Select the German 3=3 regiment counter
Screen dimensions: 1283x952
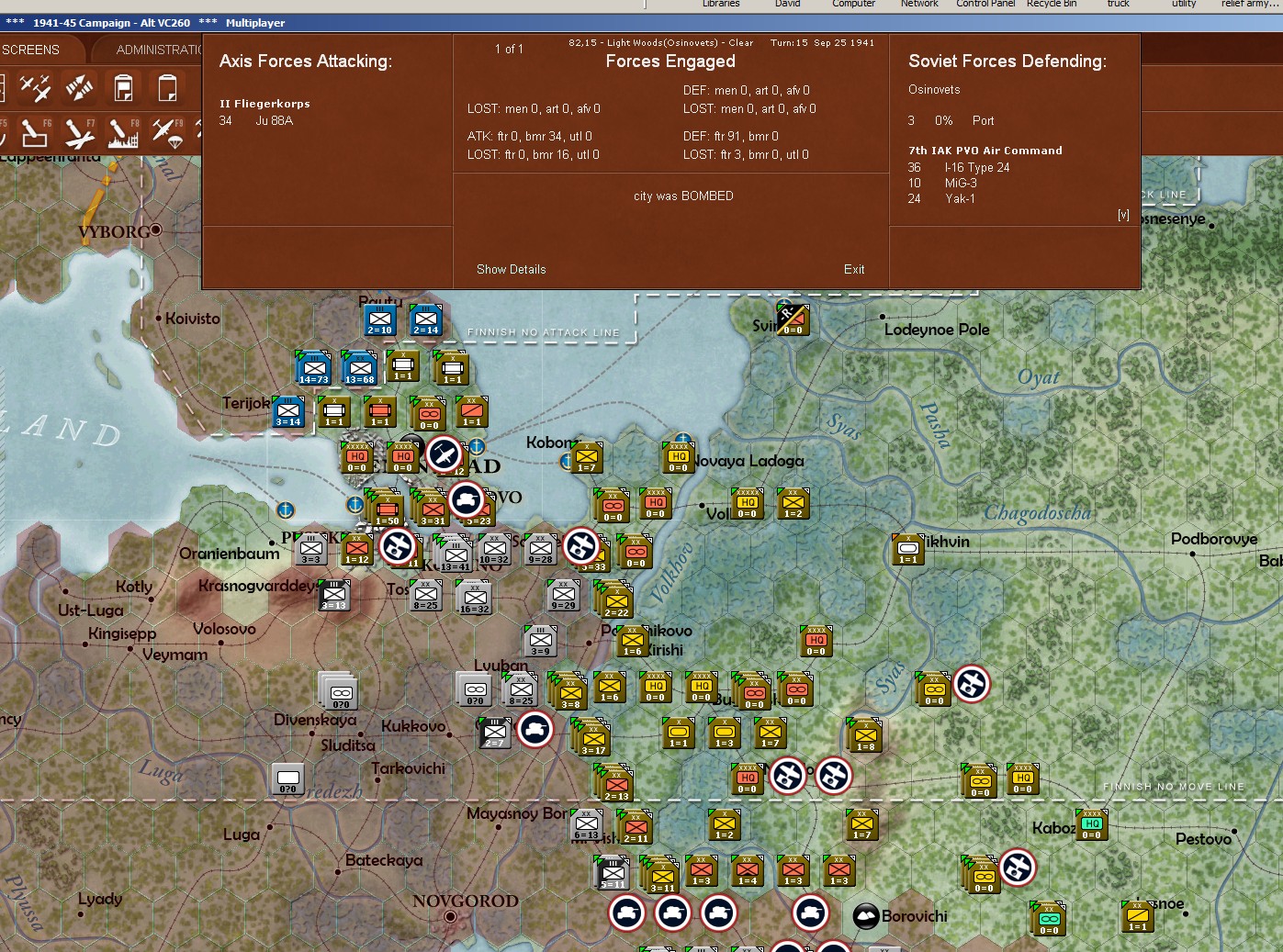[311, 548]
